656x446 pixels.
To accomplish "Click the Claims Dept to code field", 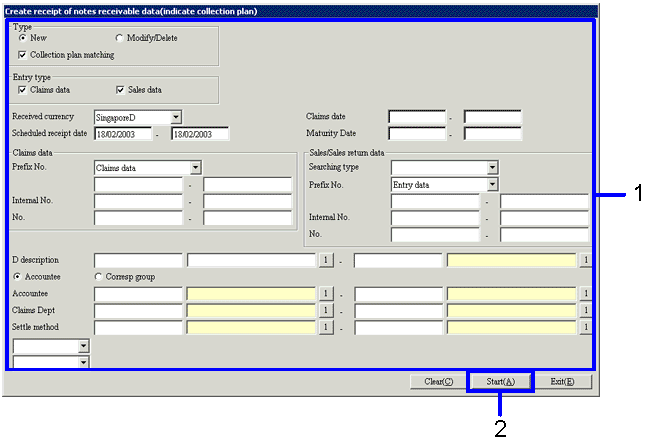I will tap(398, 310).
